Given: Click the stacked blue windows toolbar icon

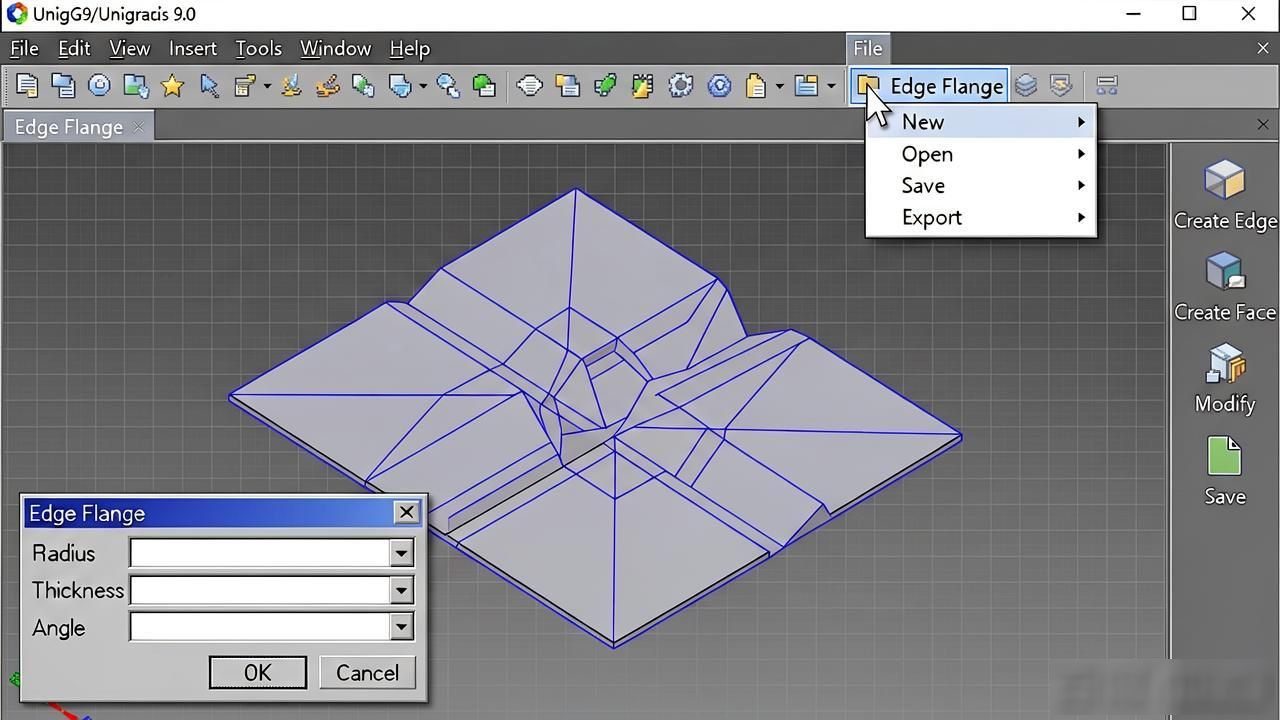Looking at the screenshot, I should point(63,86).
